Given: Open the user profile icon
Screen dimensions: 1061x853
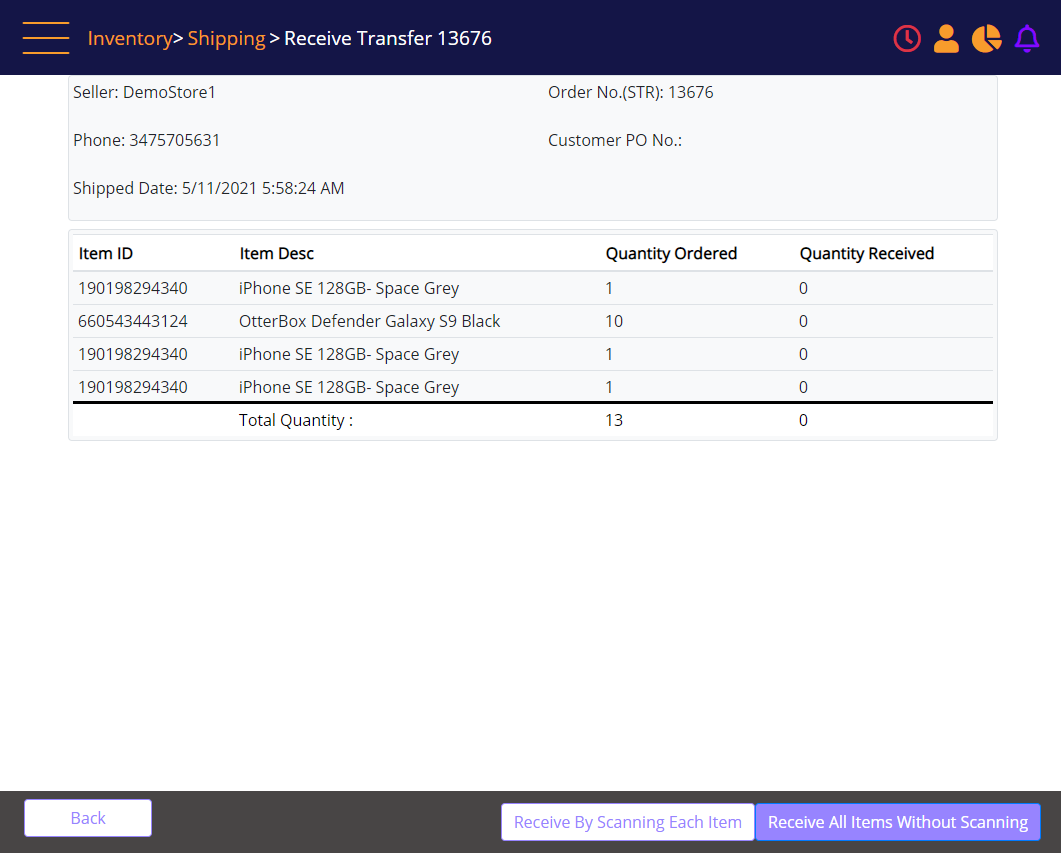Looking at the screenshot, I should (x=946, y=39).
